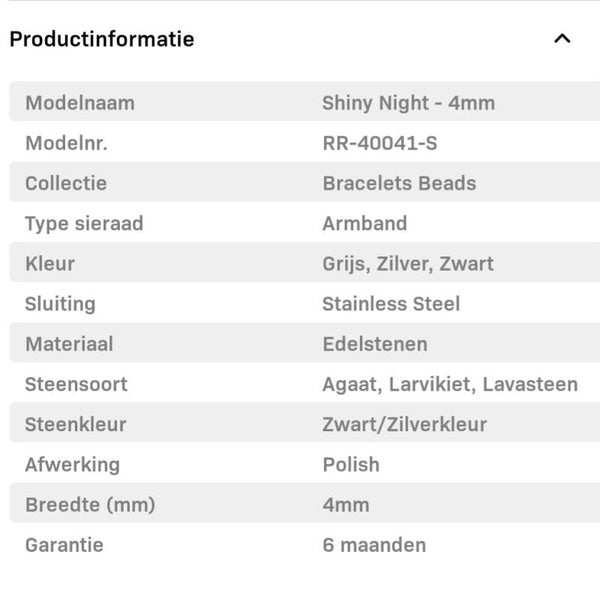Click the Armband type value
Viewport: 600px width, 600px height.
(x=365, y=223)
